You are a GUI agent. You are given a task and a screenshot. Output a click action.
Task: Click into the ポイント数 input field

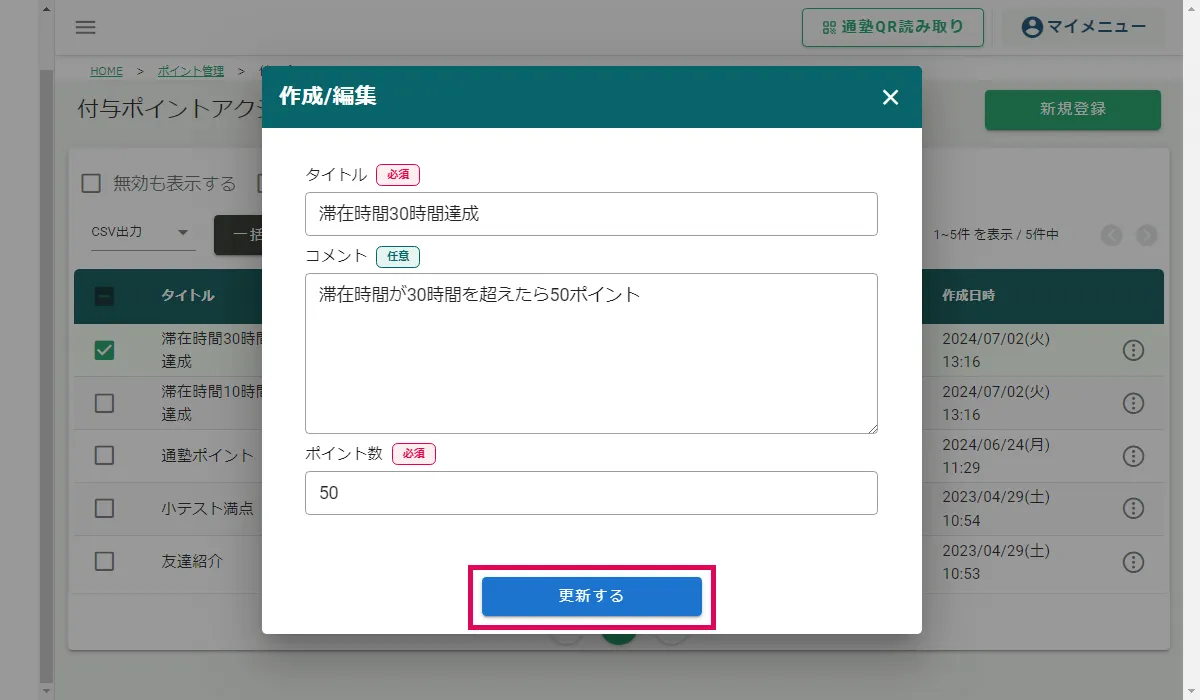click(591, 493)
